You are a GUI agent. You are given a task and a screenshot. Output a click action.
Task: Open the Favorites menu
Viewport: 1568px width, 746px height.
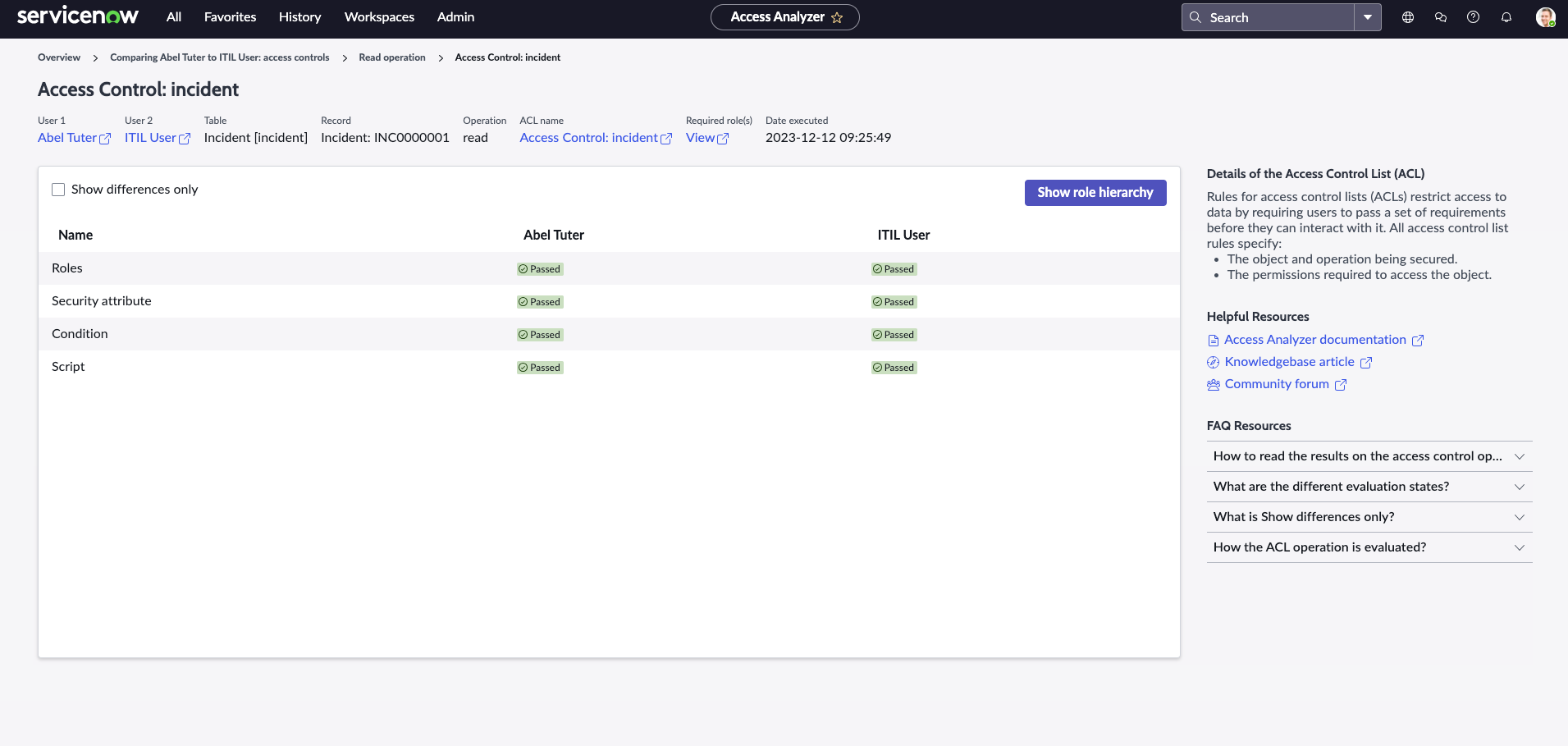click(x=231, y=17)
